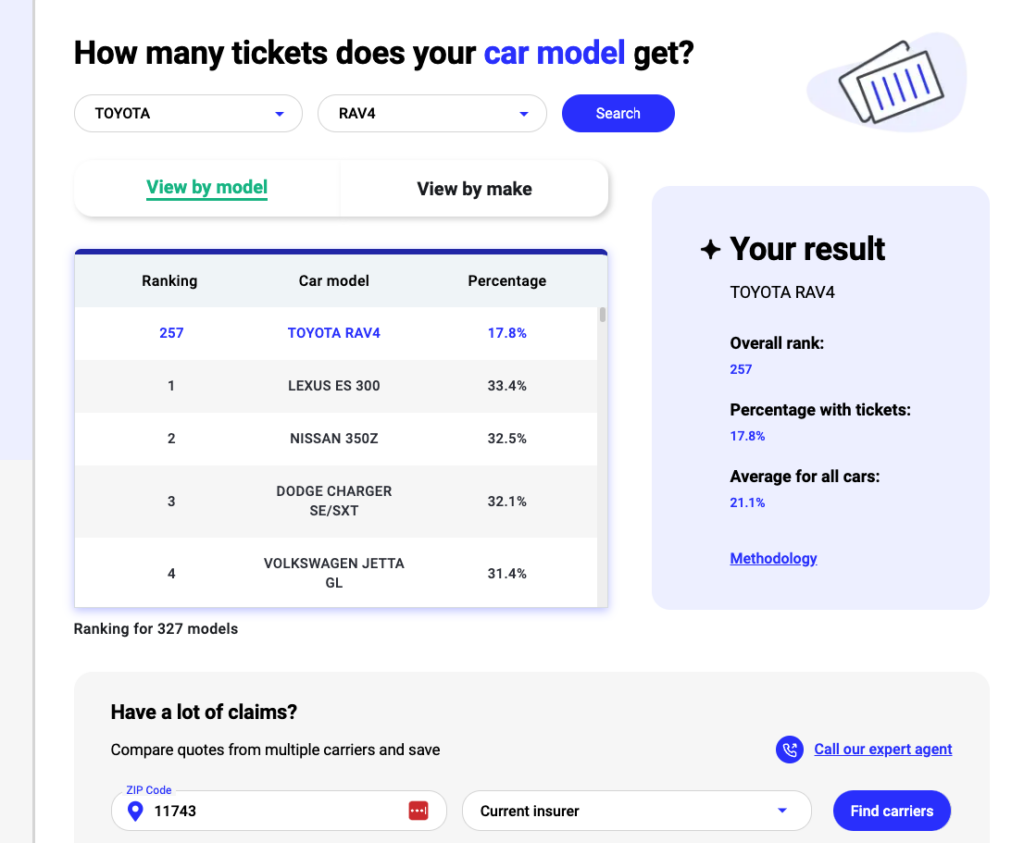Click the location pin icon in ZIP field
The image size is (1024, 843).
tap(136, 811)
